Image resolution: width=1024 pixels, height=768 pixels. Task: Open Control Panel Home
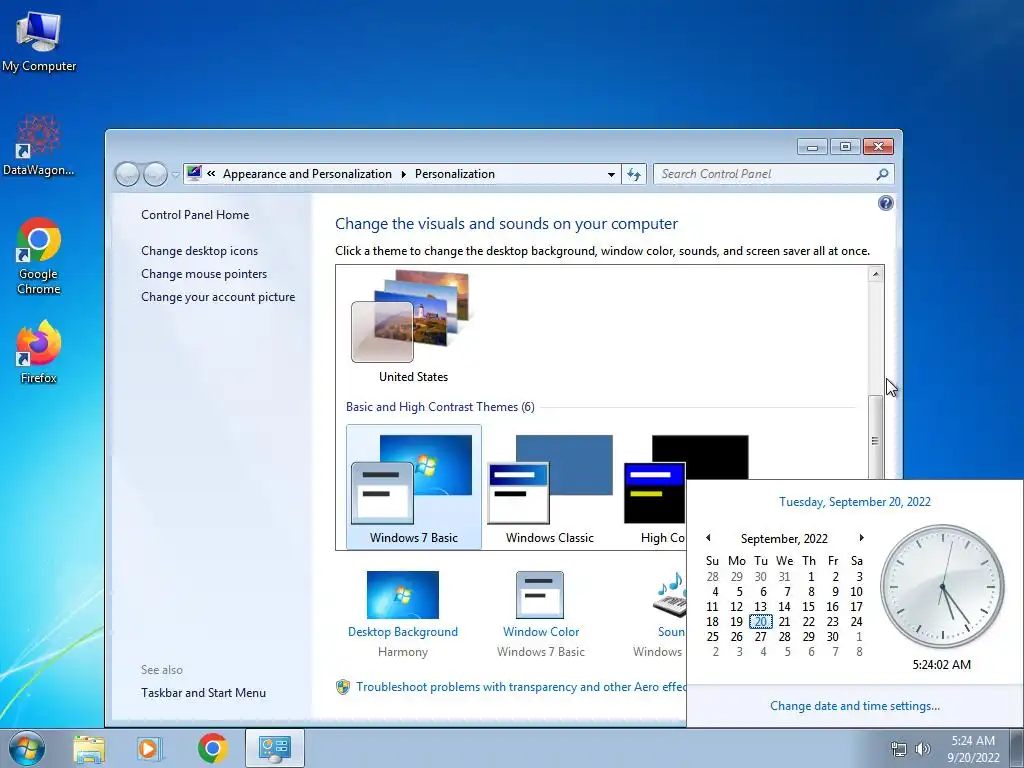click(x=195, y=215)
